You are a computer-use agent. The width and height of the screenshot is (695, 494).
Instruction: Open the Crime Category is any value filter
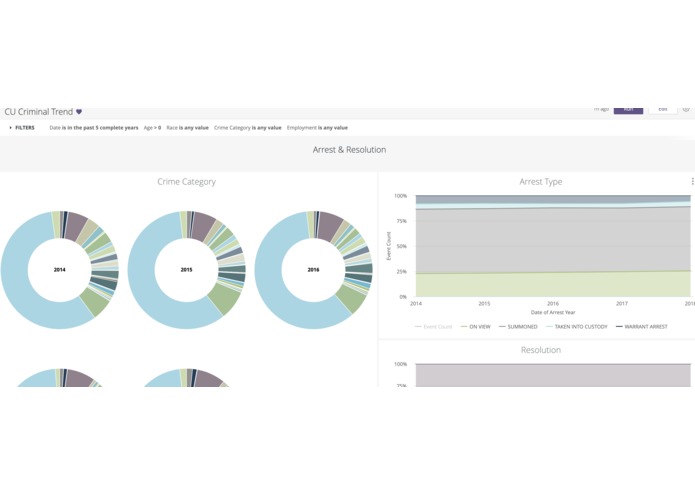coord(248,128)
